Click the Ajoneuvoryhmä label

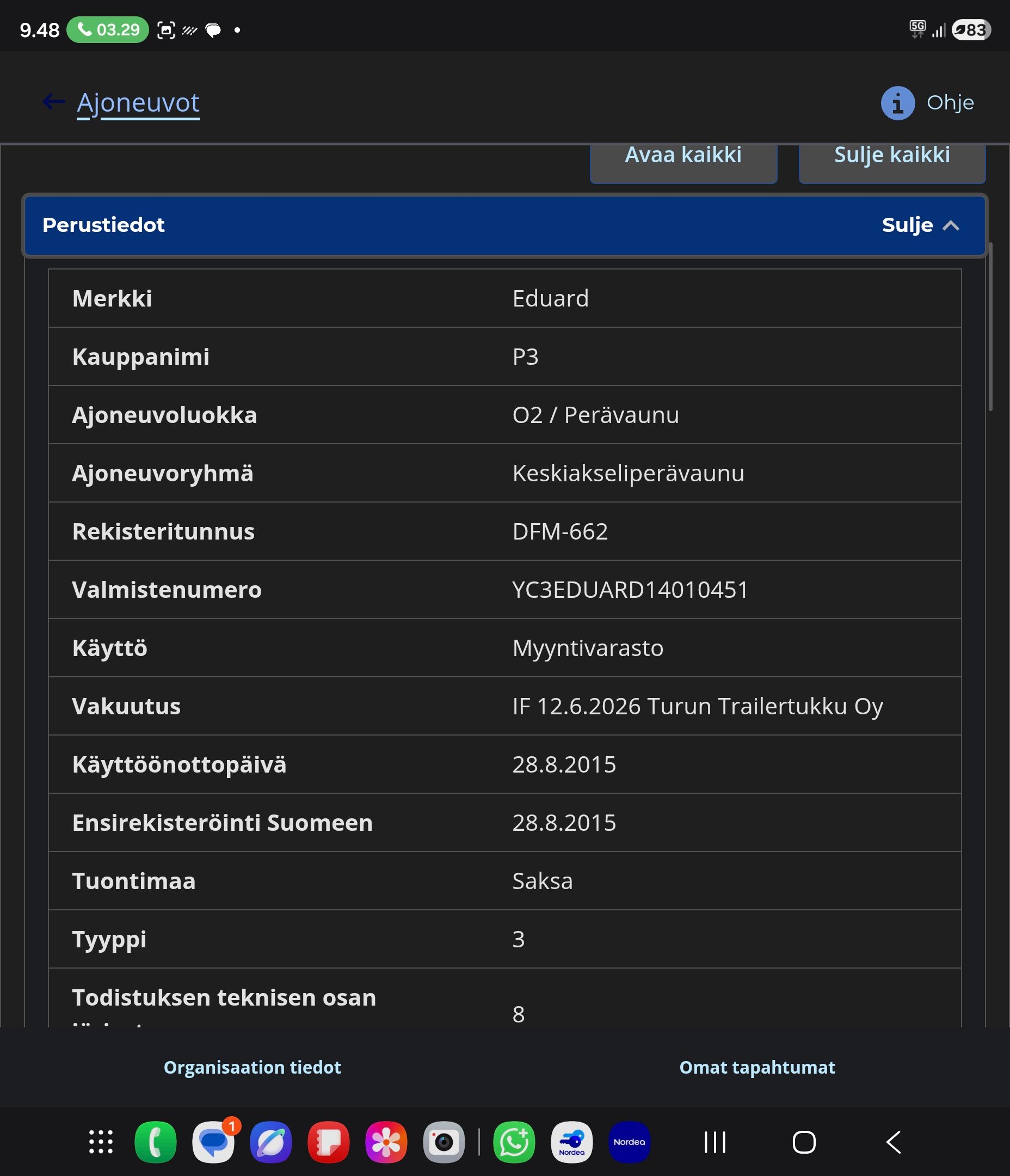point(163,474)
